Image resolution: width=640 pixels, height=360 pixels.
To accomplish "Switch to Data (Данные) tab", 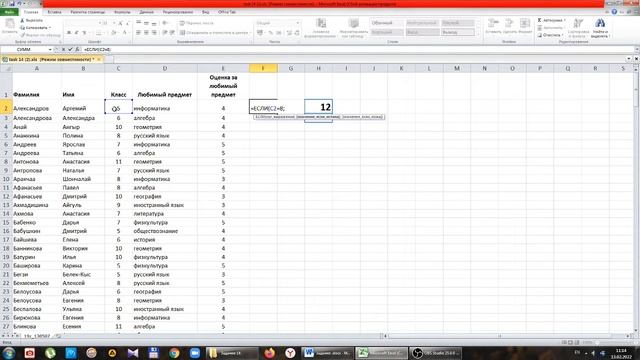I will [x=147, y=12].
